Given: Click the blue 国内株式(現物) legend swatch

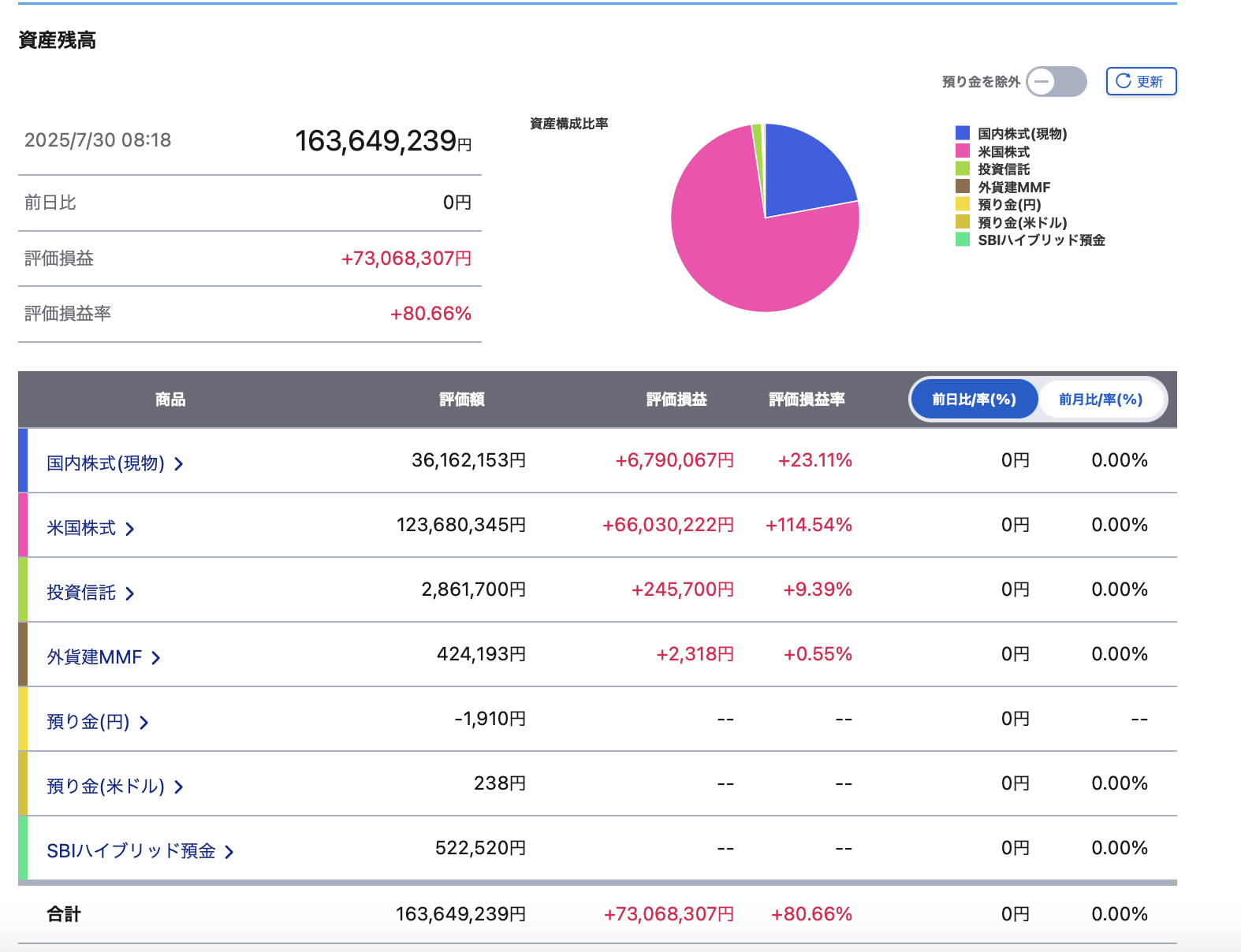Looking at the screenshot, I should point(963,133).
